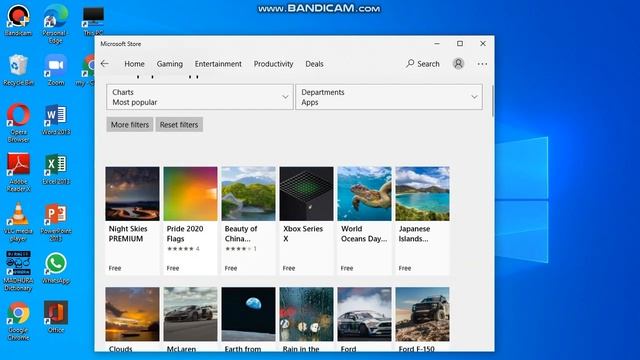Go back using the Store back arrow
The image size is (640, 360).
pyautogui.click(x=104, y=64)
